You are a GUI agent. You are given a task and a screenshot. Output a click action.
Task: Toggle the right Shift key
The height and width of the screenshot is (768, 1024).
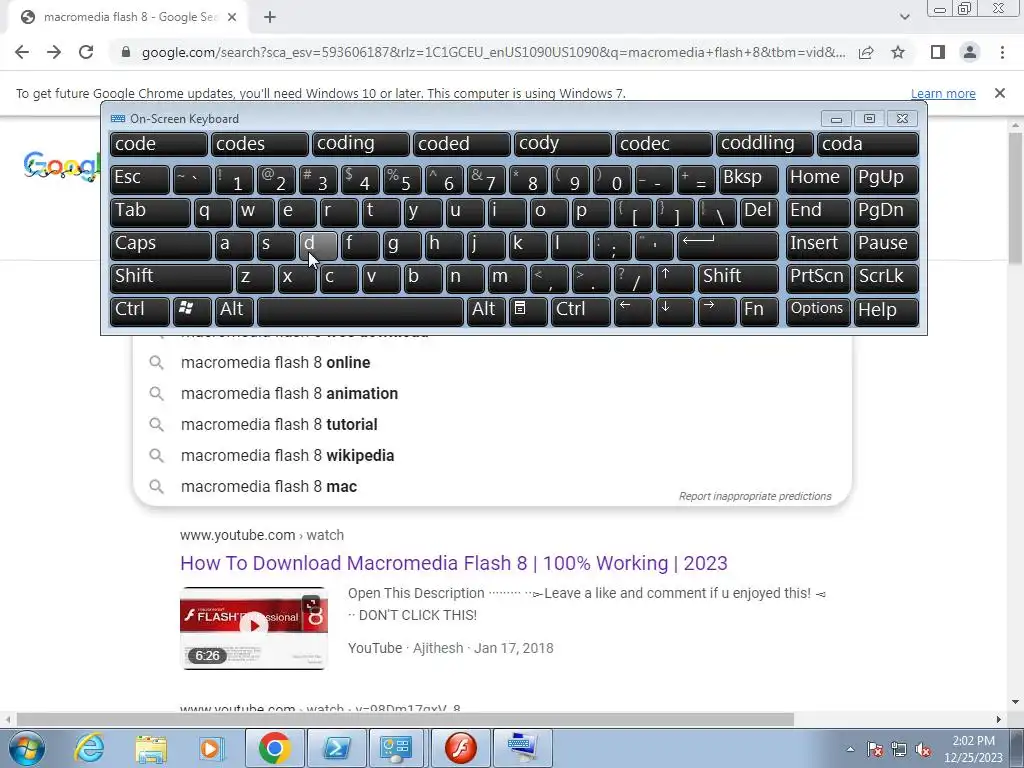pyautogui.click(x=738, y=278)
